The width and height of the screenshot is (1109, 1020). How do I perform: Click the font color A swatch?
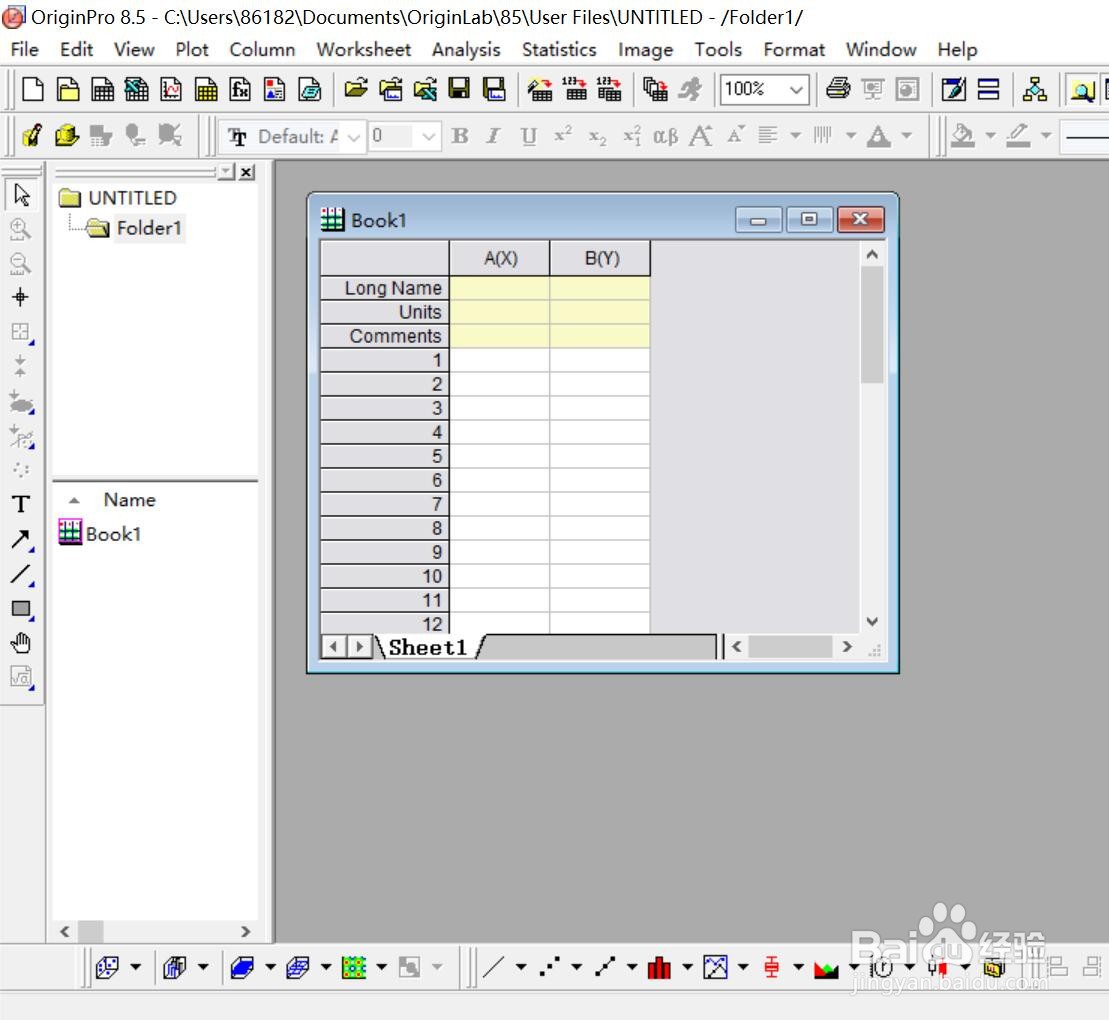pos(878,135)
